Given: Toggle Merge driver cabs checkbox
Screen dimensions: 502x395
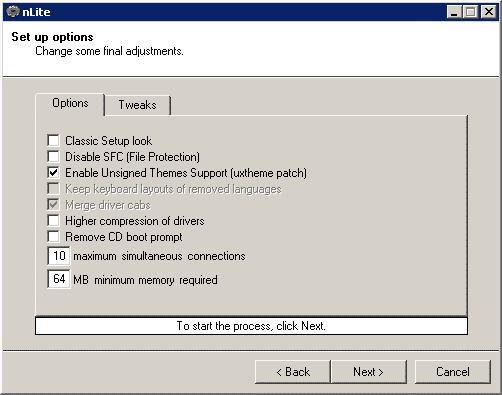Looking at the screenshot, I should [53, 205].
